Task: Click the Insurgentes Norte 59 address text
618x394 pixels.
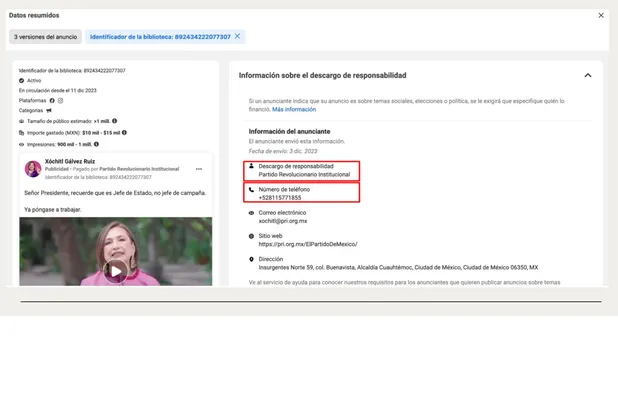Action: (x=398, y=268)
